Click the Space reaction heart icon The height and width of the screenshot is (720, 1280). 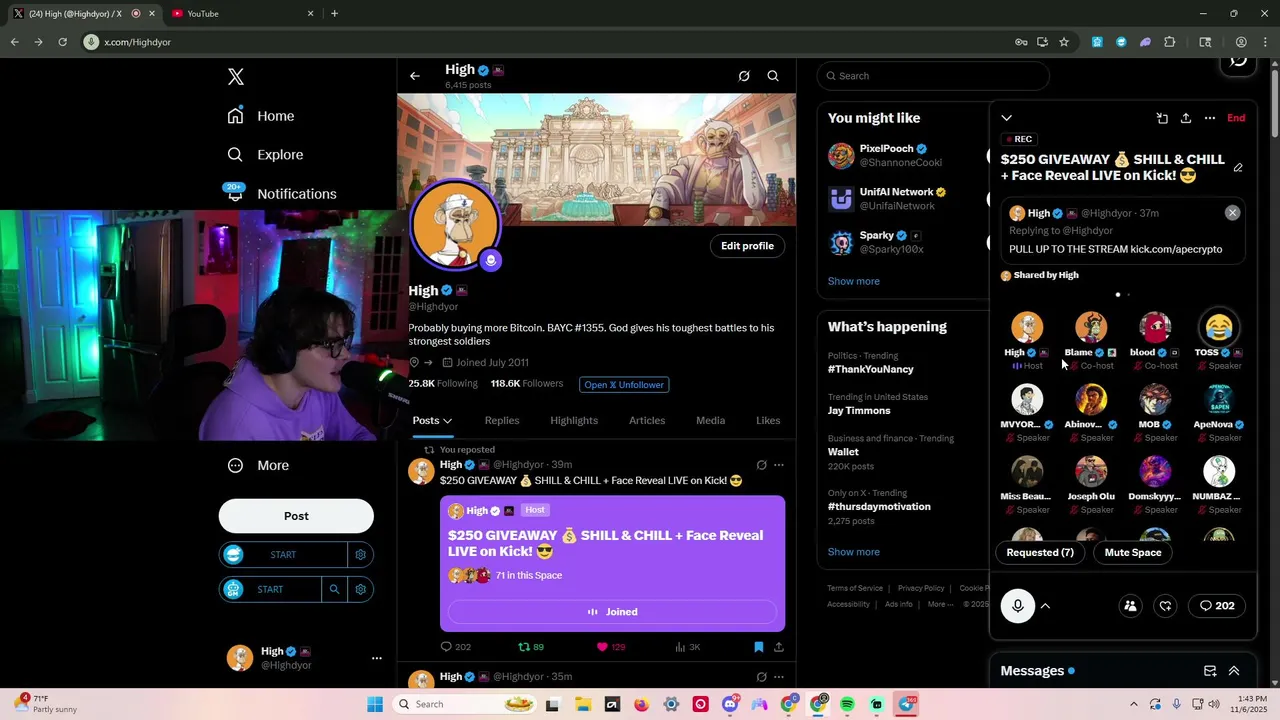click(x=1166, y=606)
